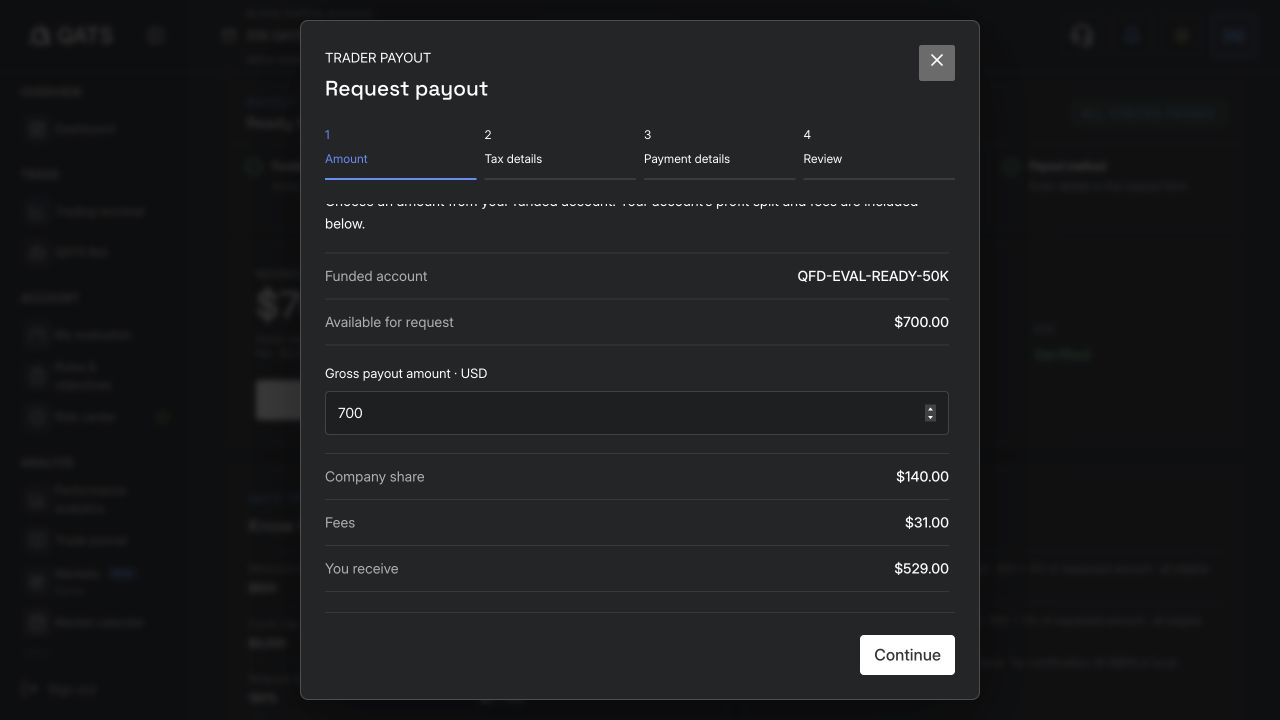Viewport: 1280px width, 720px height.
Task: Click the Funded account label
Action: coord(376,276)
